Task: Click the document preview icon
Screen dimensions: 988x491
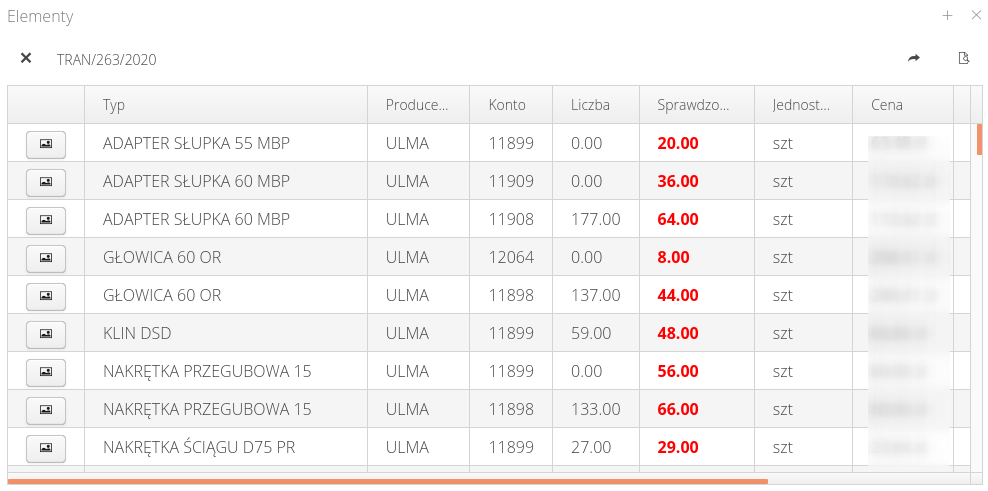Action: pos(963,59)
